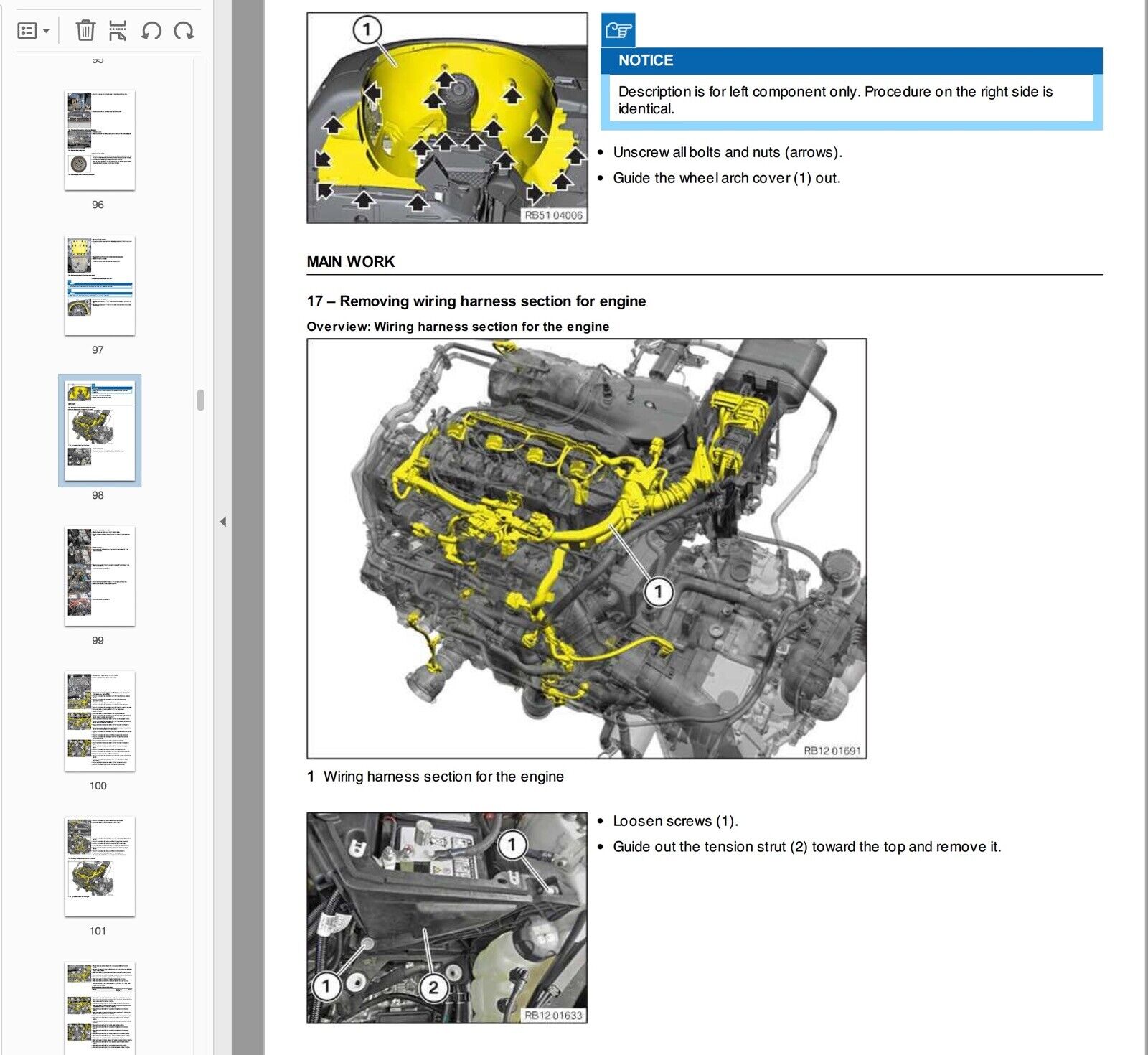Open the page 97 thumbnail

click(99, 286)
